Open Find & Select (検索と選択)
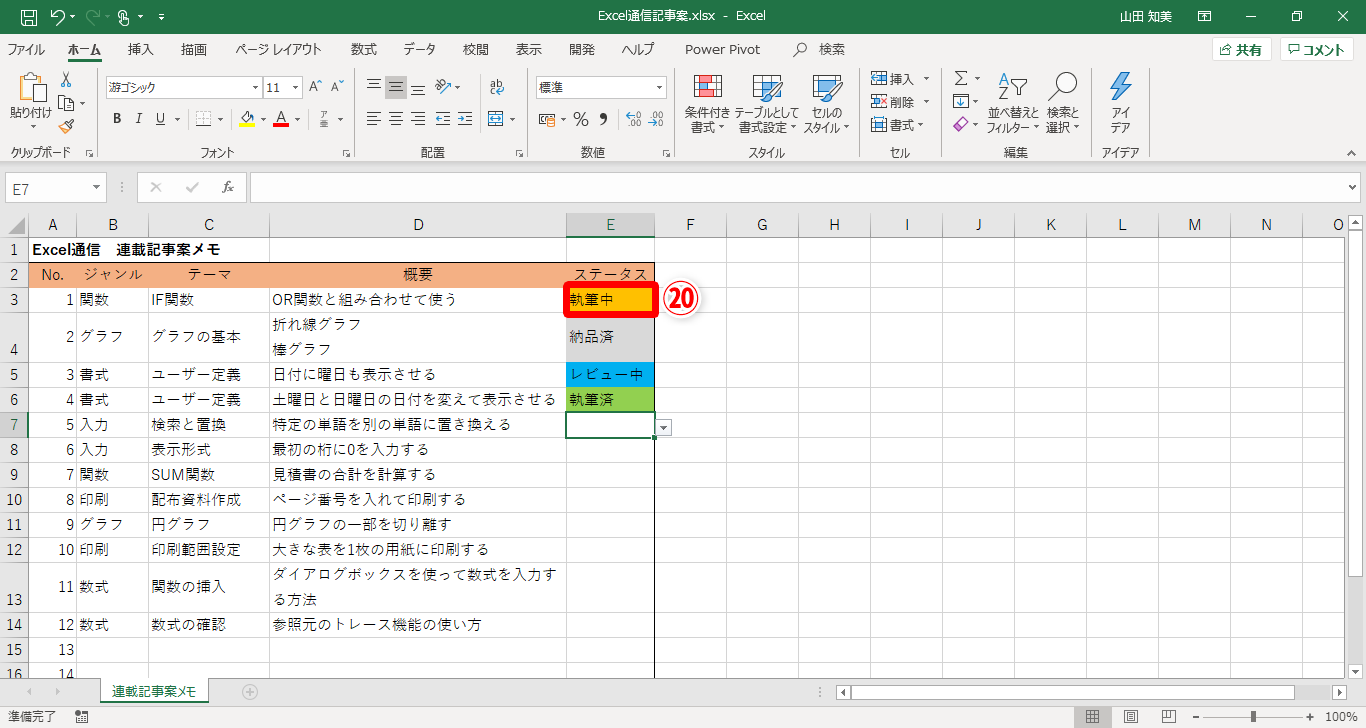Image resolution: width=1366 pixels, height=728 pixels. (x=1063, y=104)
